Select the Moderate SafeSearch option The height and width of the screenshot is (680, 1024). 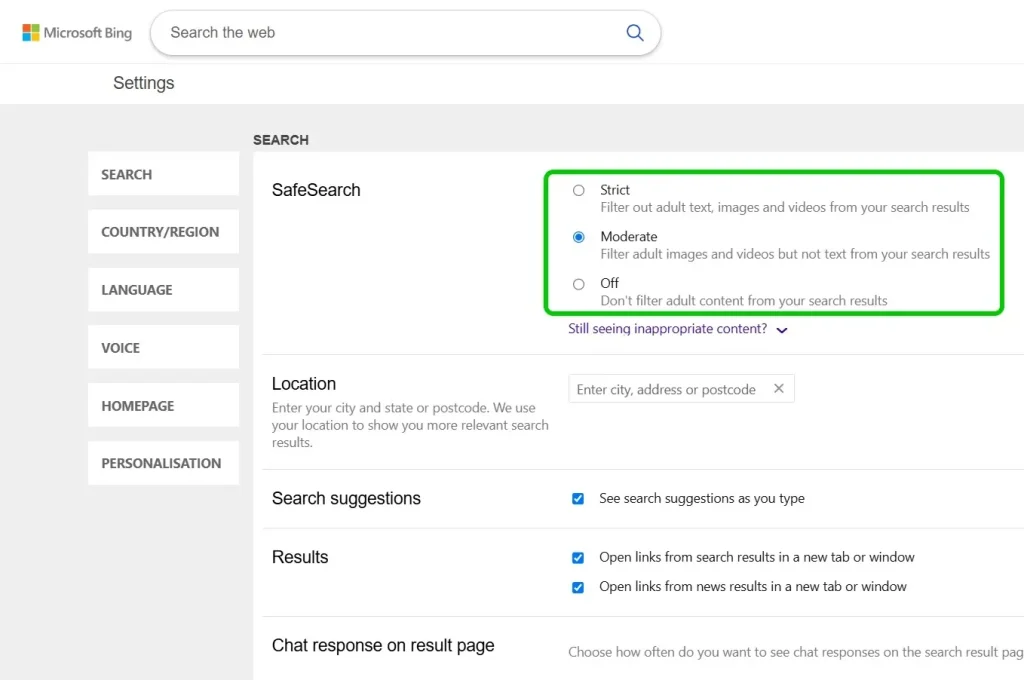(578, 237)
